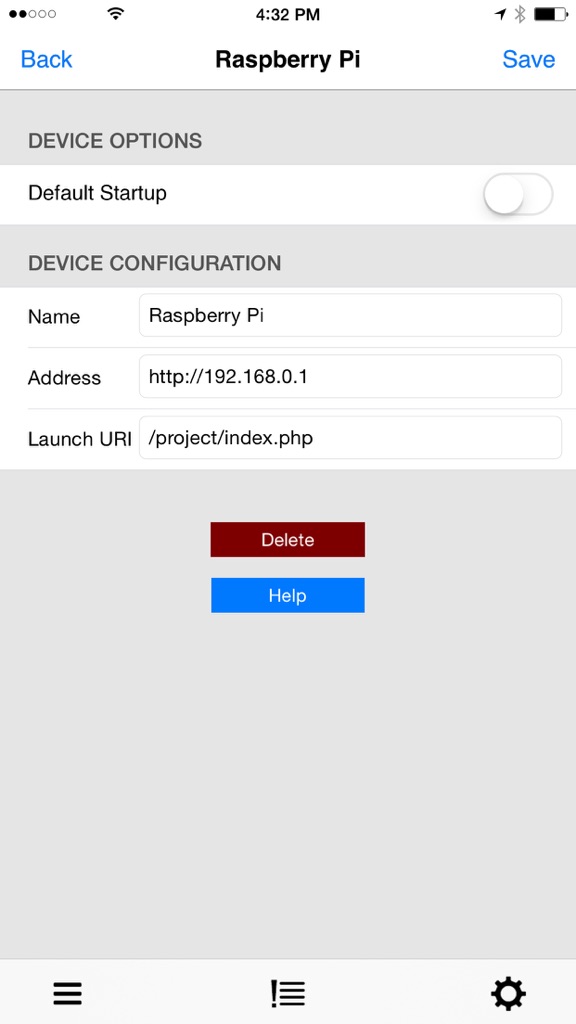Edit the Address field http://192.168.0.1
The image size is (576, 1024).
(350, 376)
